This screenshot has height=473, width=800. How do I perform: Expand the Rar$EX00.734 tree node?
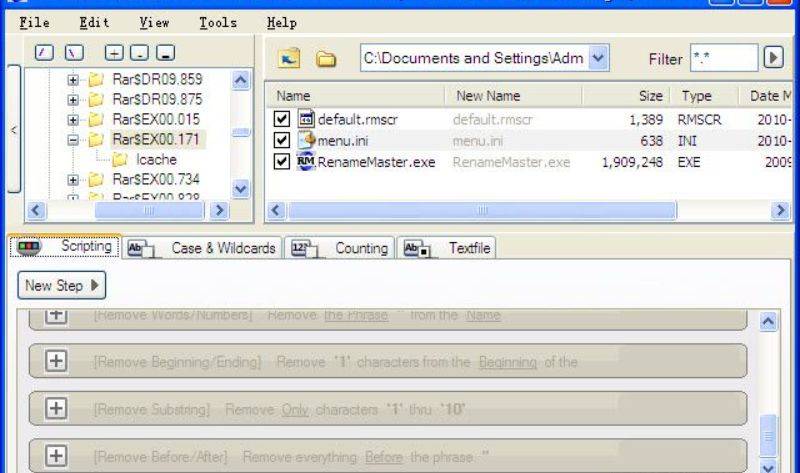point(73,180)
